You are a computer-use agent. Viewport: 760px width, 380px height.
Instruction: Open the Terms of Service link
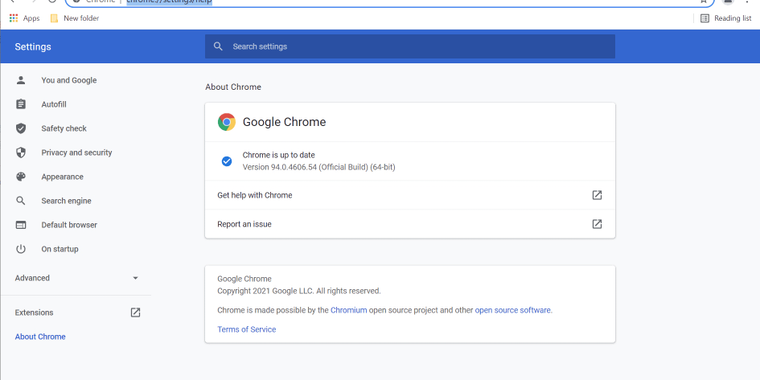246,329
